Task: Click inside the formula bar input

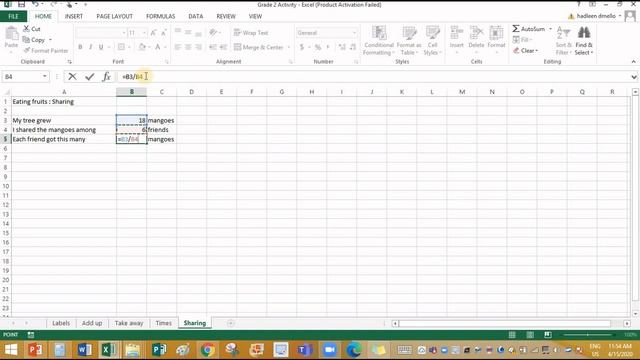Action: tap(373, 76)
